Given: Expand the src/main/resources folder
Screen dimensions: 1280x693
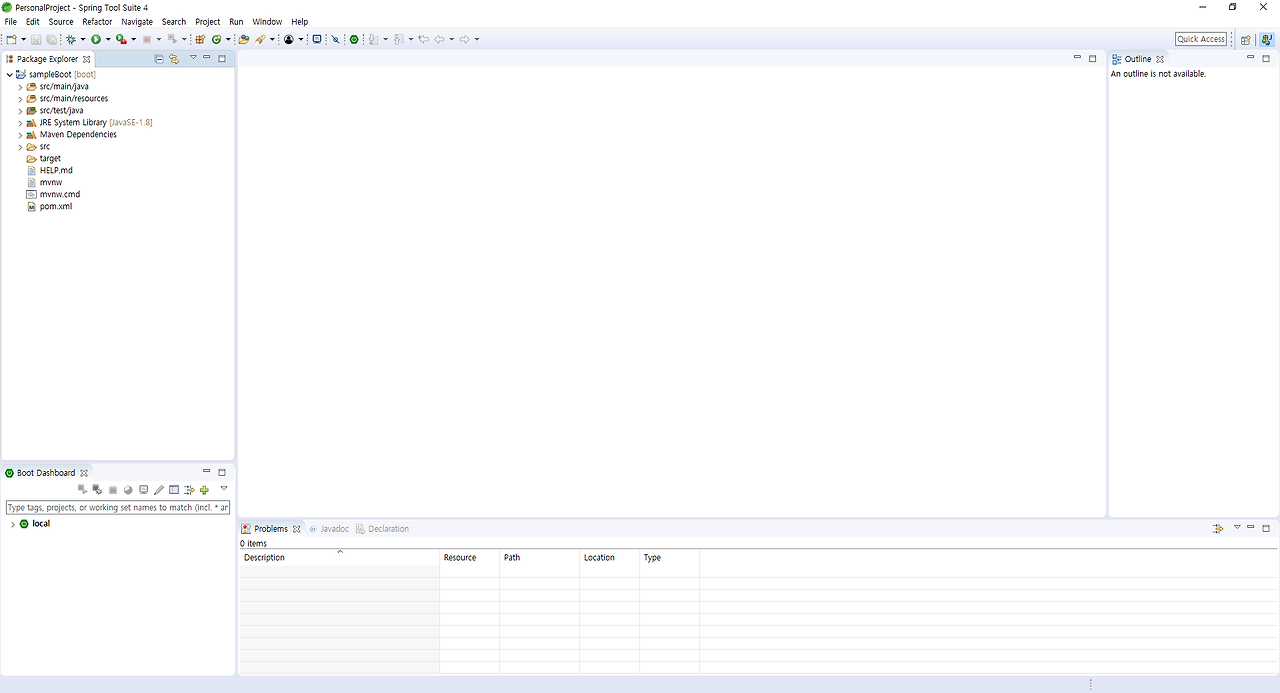Looking at the screenshot, I should pyautogui.click(x=20, y=99).
